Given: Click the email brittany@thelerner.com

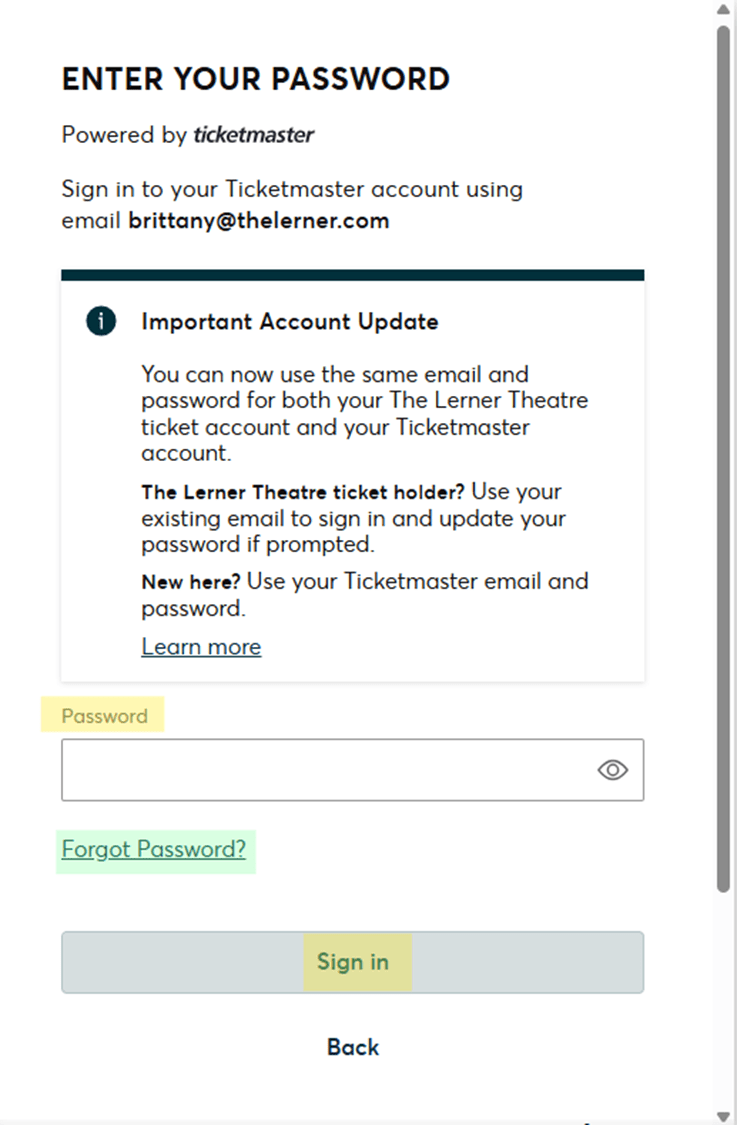Looking at the screenshot, I should (258, 220).
